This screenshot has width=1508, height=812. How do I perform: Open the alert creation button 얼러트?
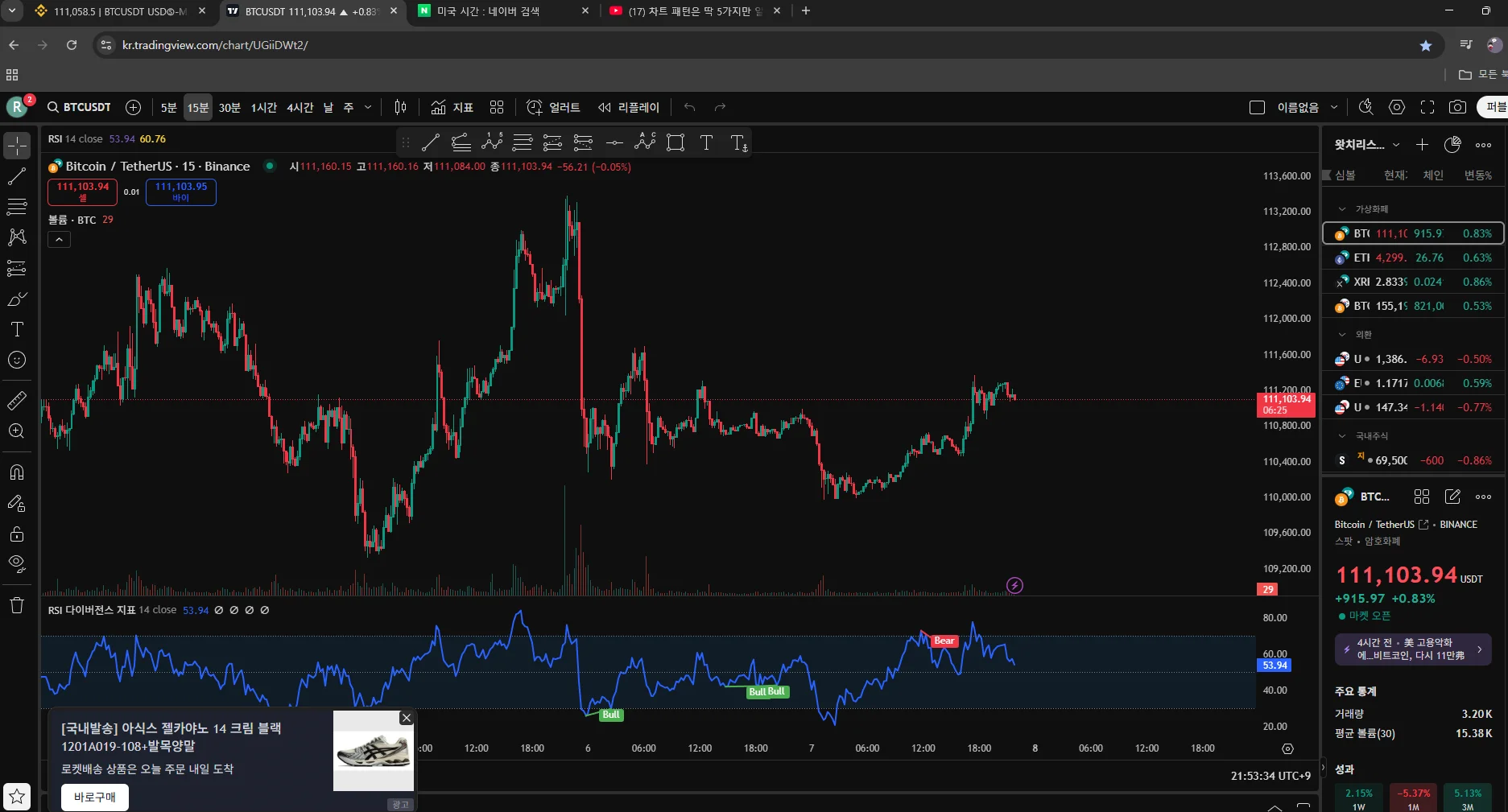pyautogui.click(x=553, y=107)
